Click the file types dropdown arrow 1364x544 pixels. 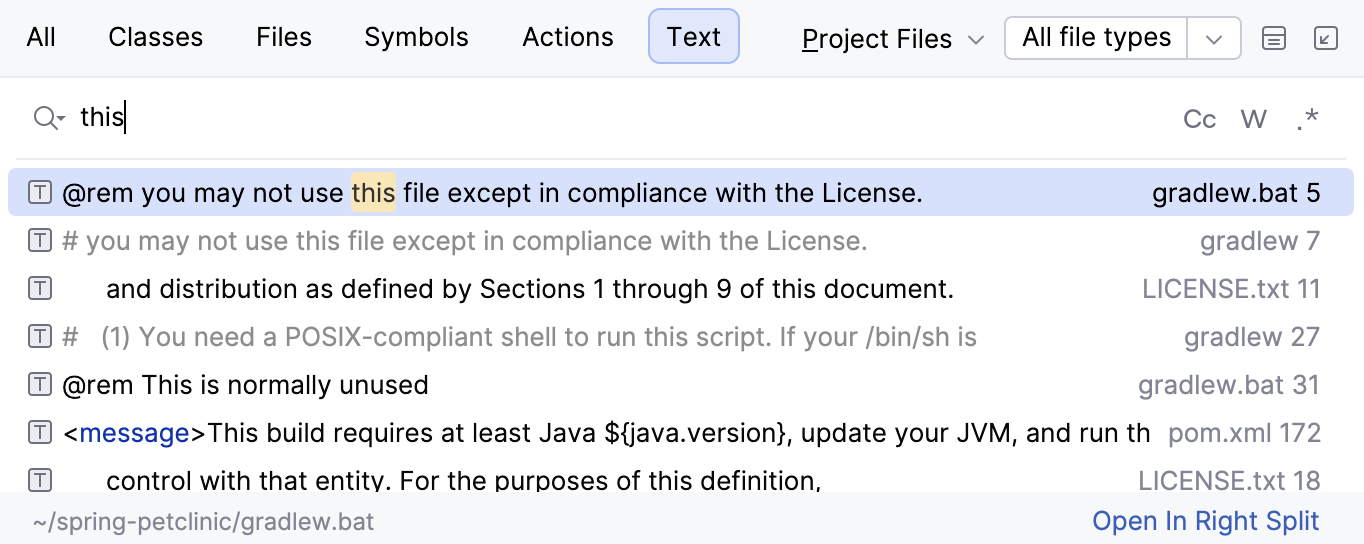(x=1214, y=39)
